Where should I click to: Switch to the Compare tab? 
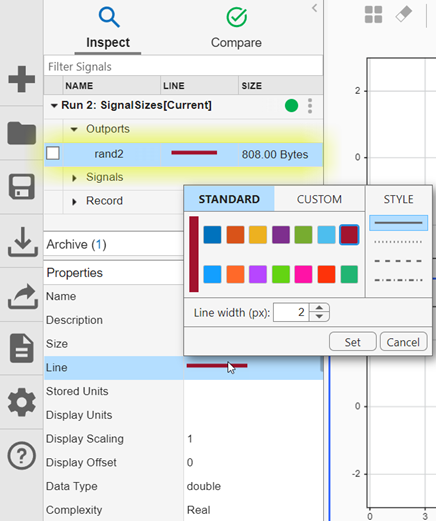(x=236, y=29)
